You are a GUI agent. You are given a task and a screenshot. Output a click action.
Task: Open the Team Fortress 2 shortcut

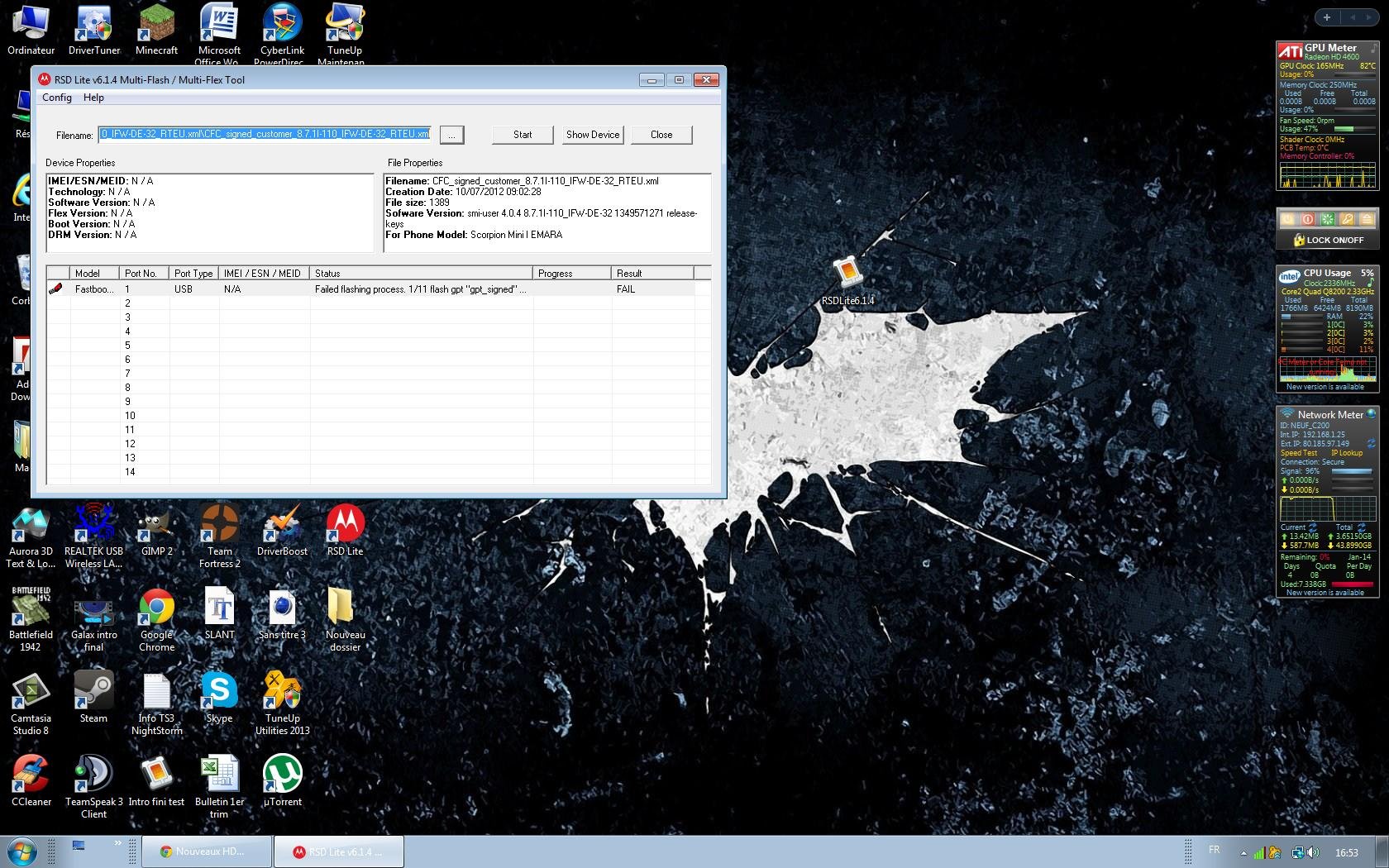tap(219, 538)
